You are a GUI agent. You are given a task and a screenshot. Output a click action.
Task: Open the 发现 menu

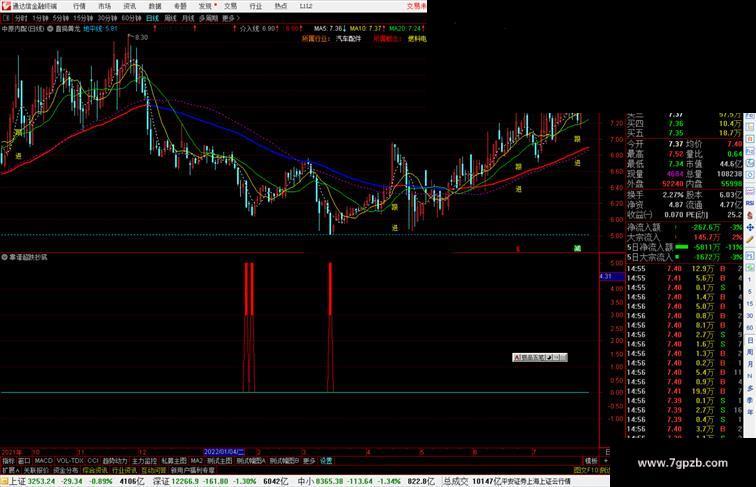point(205,6)
